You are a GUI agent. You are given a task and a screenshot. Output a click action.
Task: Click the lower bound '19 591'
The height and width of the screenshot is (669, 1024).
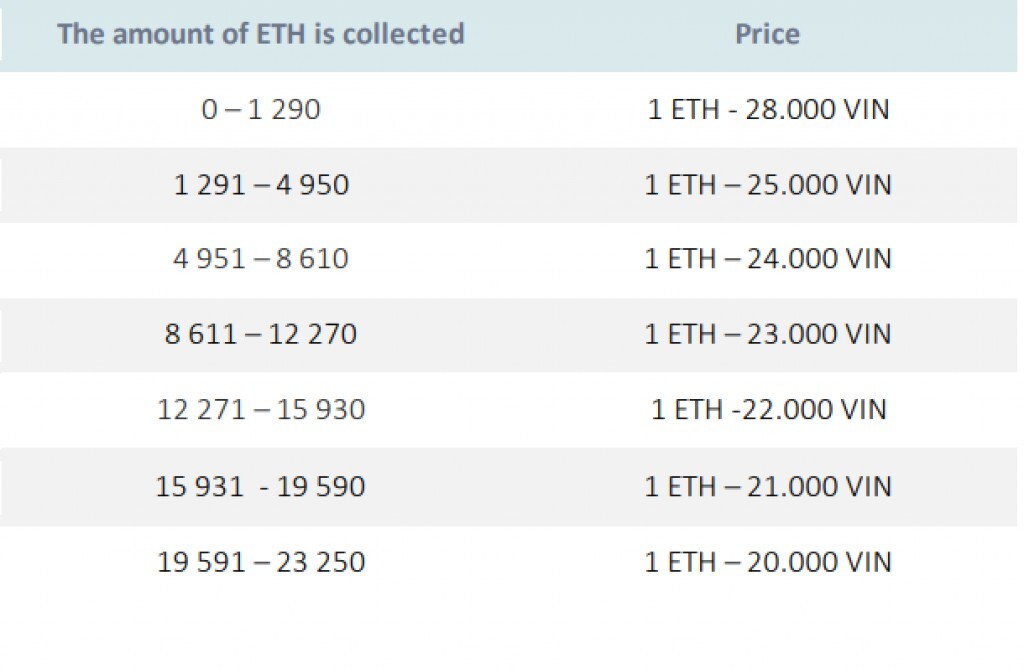pos(201,562)
